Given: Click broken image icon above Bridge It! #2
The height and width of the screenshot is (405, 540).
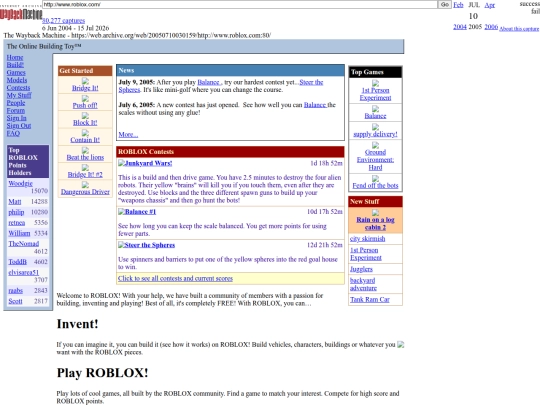Looking at the screenshot, I should click(x=85, y=167).
